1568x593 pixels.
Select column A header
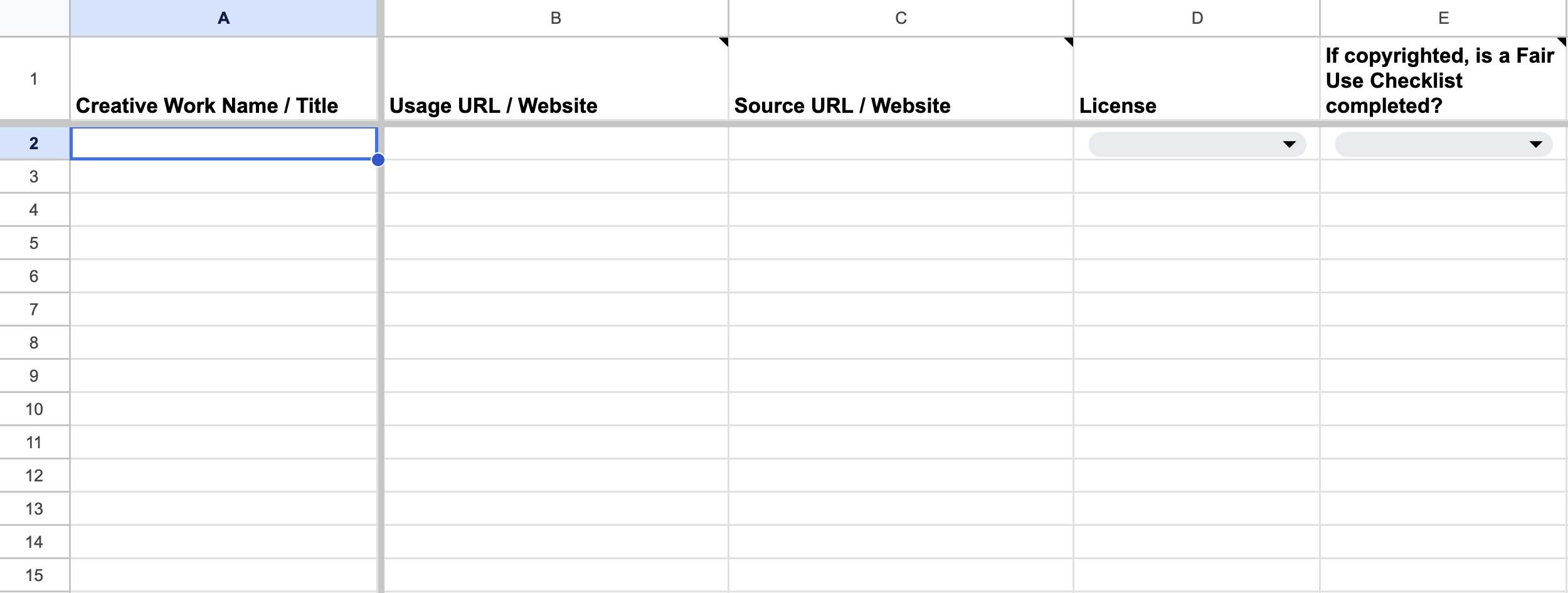point(223,18)
